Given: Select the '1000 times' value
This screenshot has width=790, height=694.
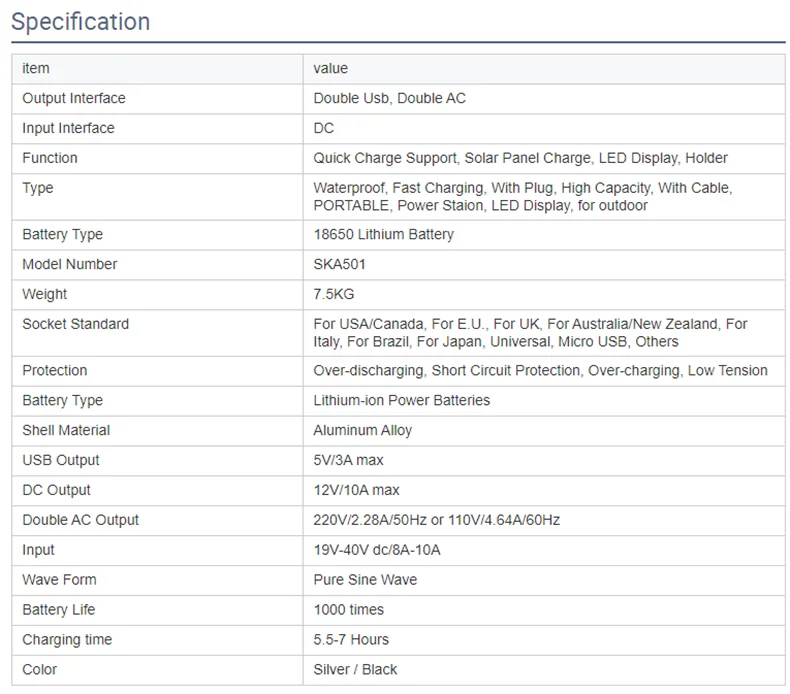Looking at the screenshot, I should coord(349,609).
